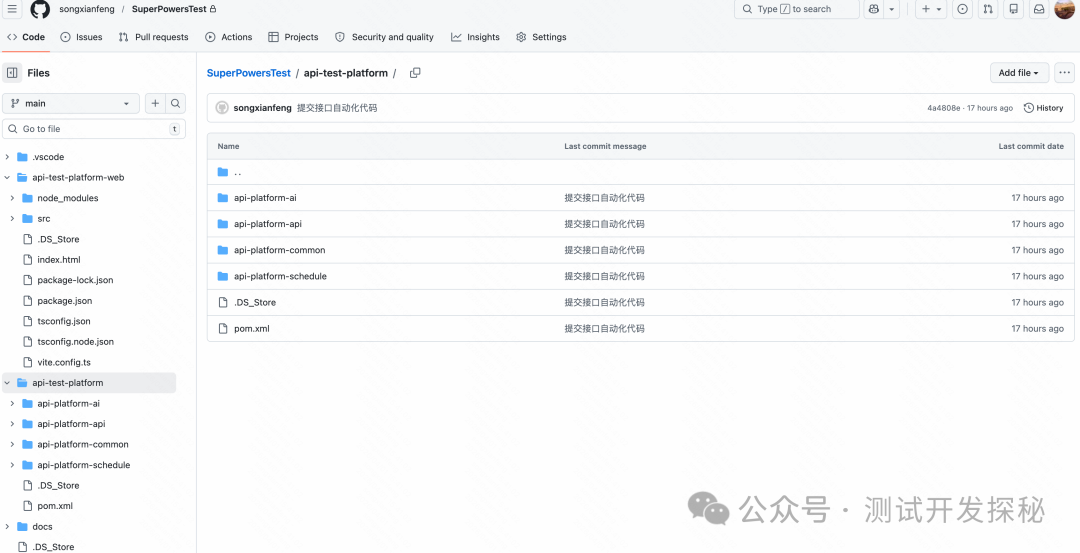This screenshot has width=1080, height=553.
Task: Open the Issues icon in top header
Action: tap(963, 9)
